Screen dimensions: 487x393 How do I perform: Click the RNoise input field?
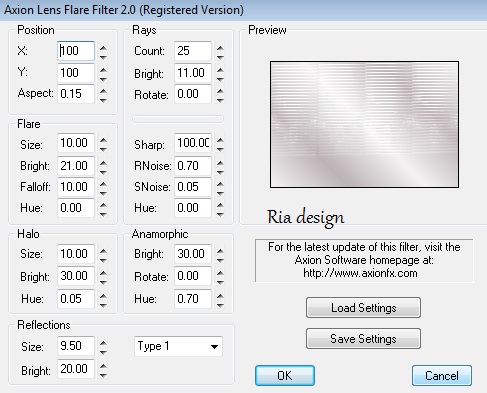[x=193, y=166]
